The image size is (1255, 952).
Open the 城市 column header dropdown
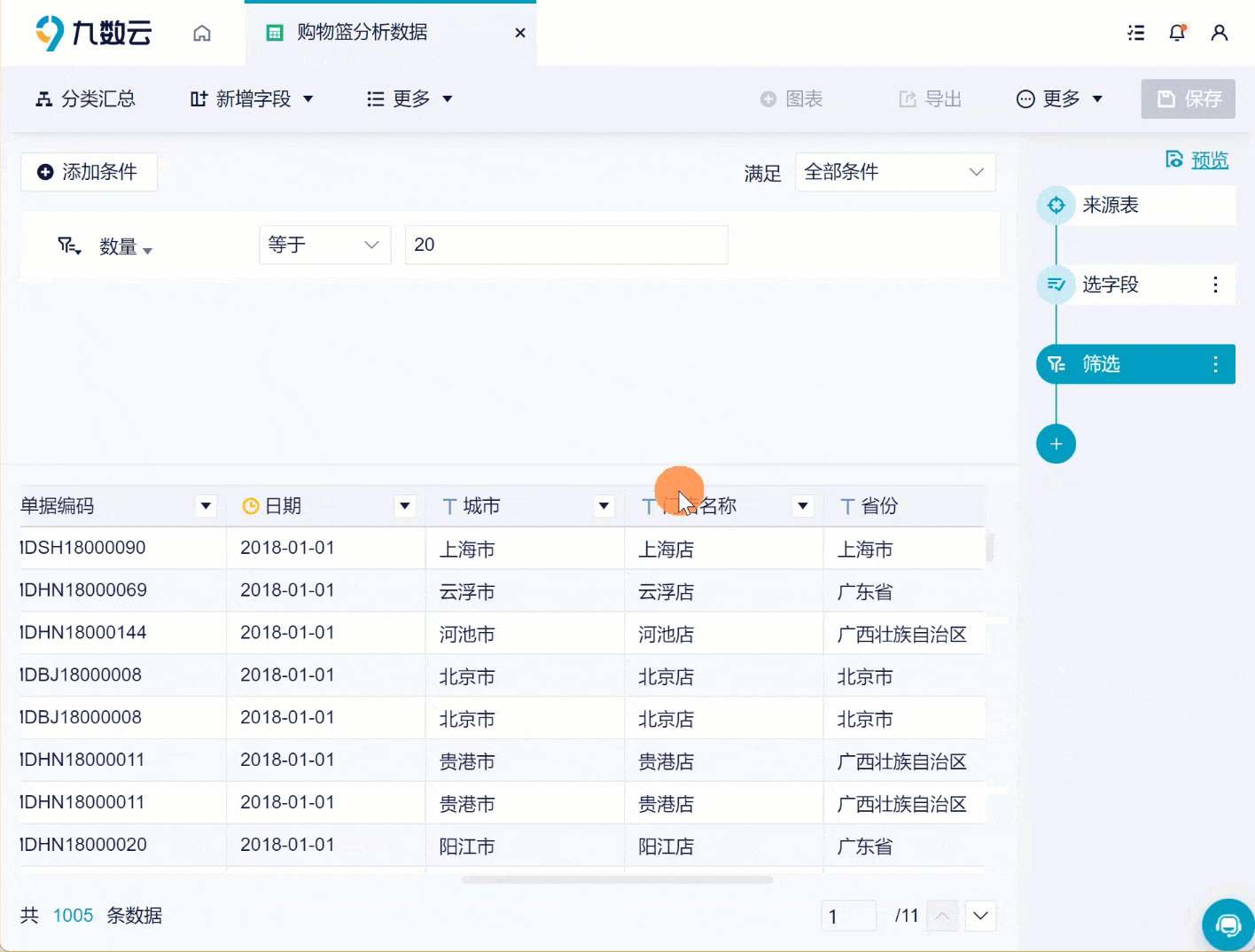[x=604, y=505]
